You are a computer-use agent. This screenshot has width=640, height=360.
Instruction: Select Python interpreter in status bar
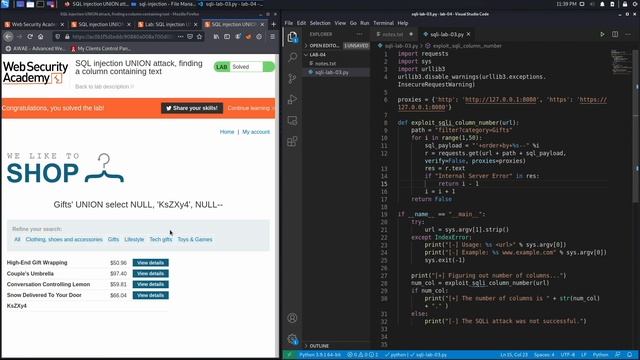pos(320,355)
